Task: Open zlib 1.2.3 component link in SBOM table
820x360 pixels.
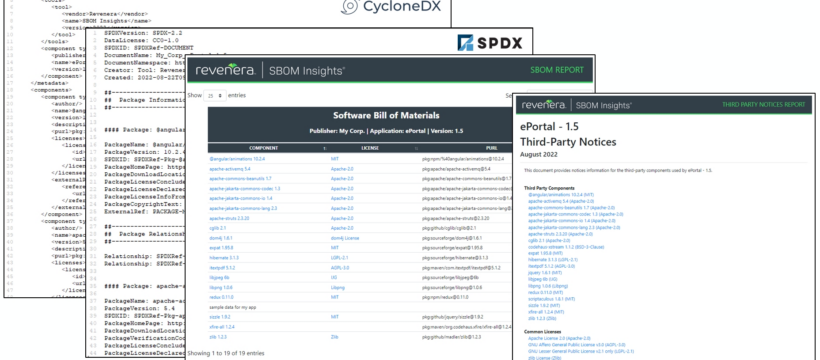Action: (218, 337)
